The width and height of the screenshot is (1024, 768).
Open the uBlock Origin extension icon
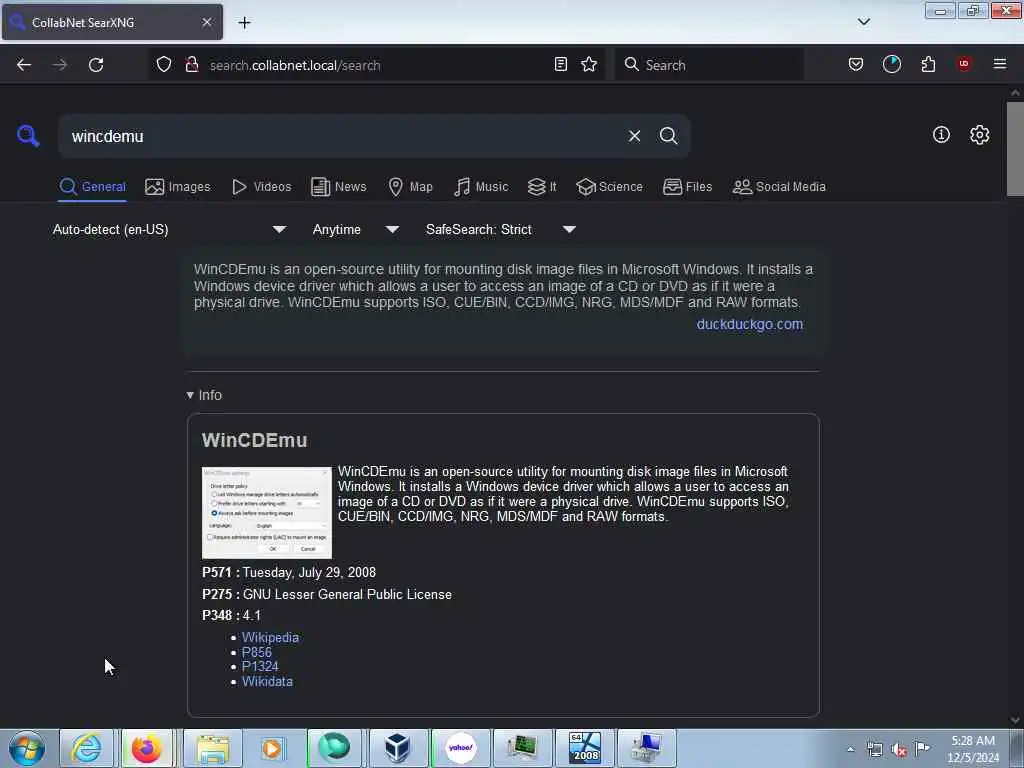(x=964, y=64)
